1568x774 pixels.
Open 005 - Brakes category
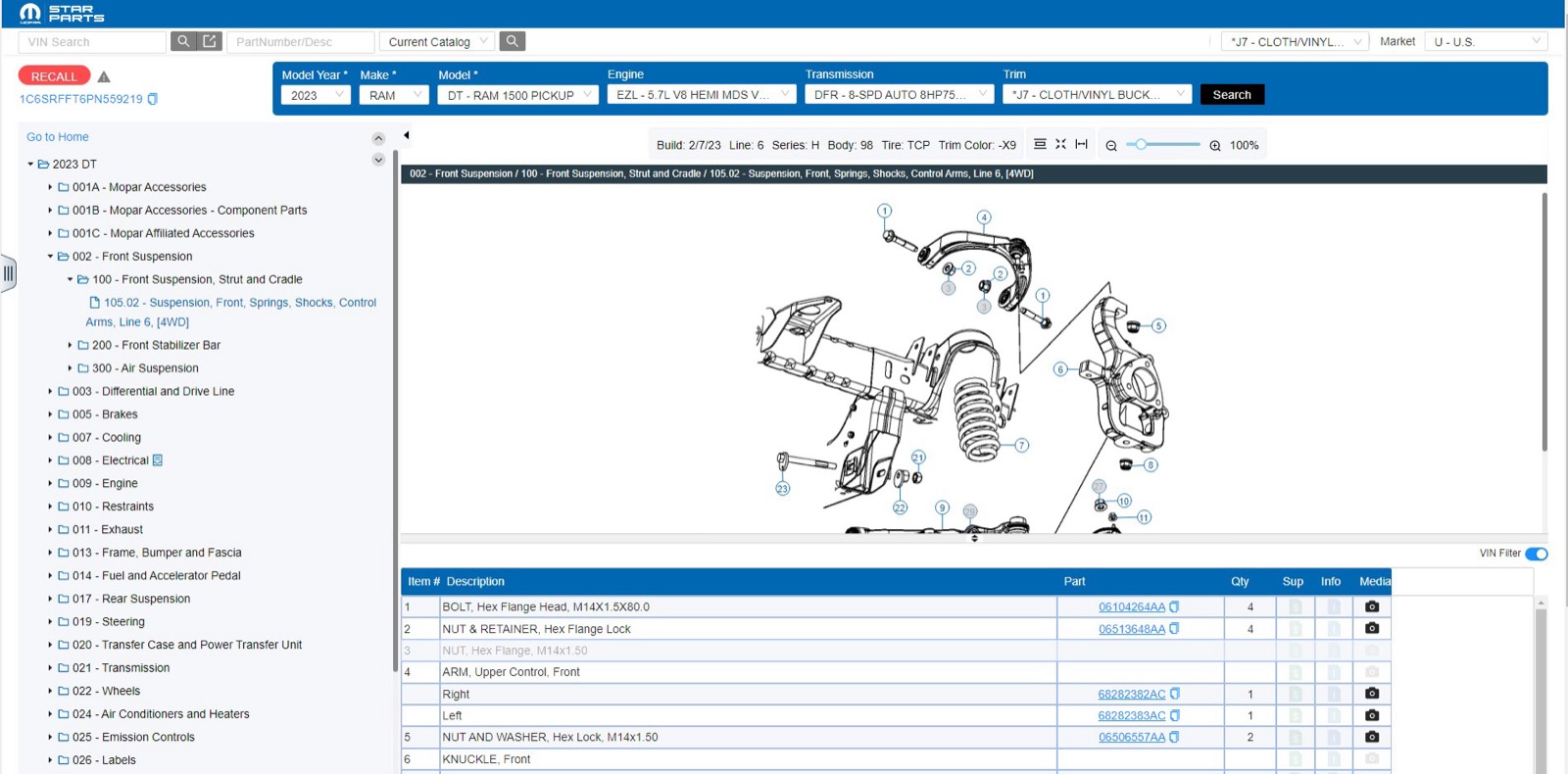[x=105, y=414]
